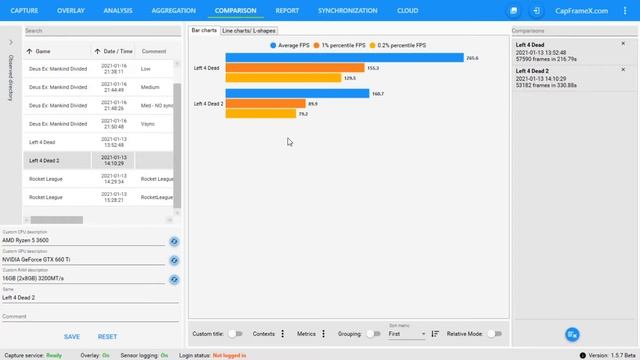
Task: Select the Left 4 Dead record row
Action: [98, 142]
